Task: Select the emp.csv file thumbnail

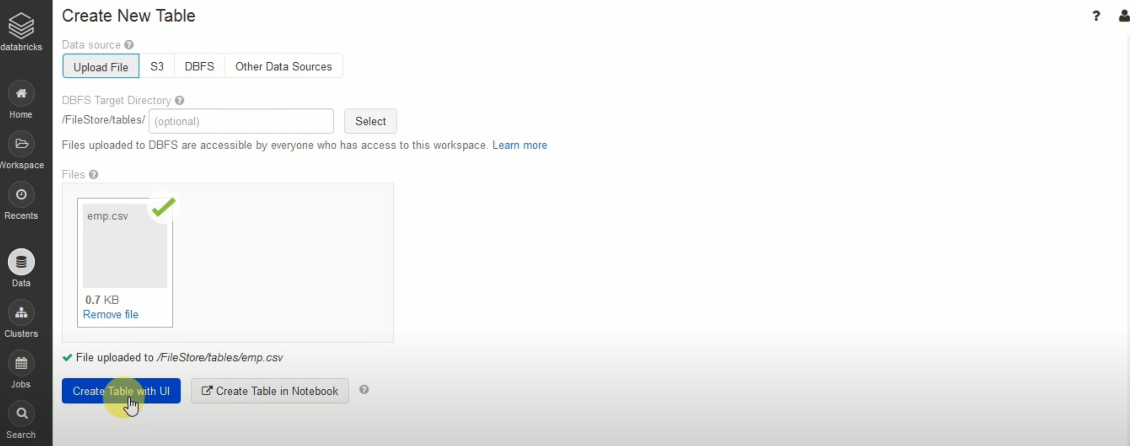Action: (x=125, y=246)
